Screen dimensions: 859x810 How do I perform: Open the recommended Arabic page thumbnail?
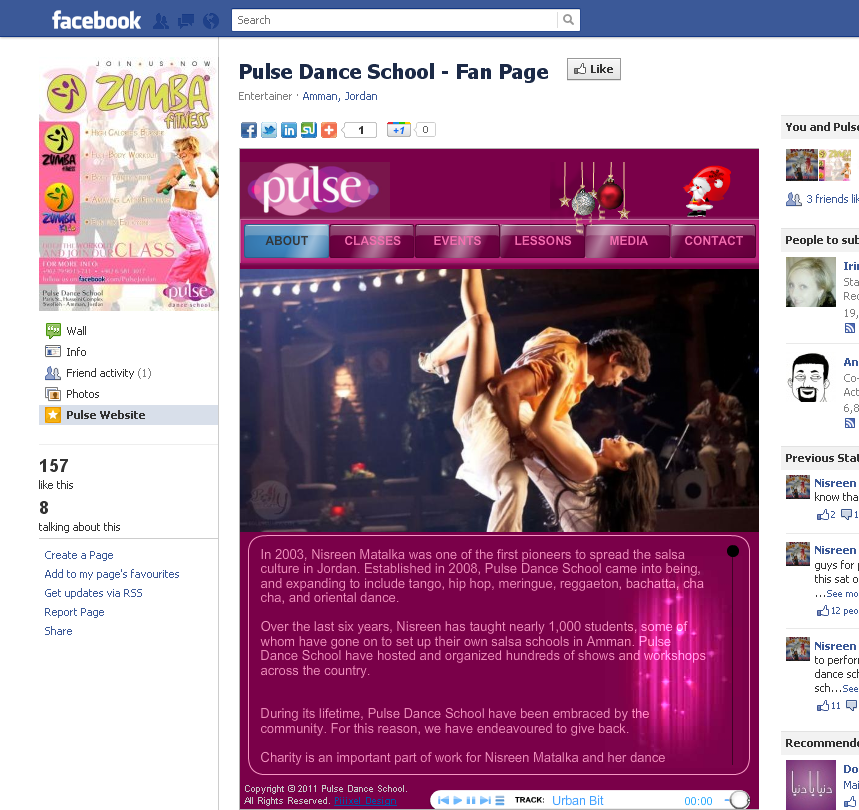[x=811, y=785]
